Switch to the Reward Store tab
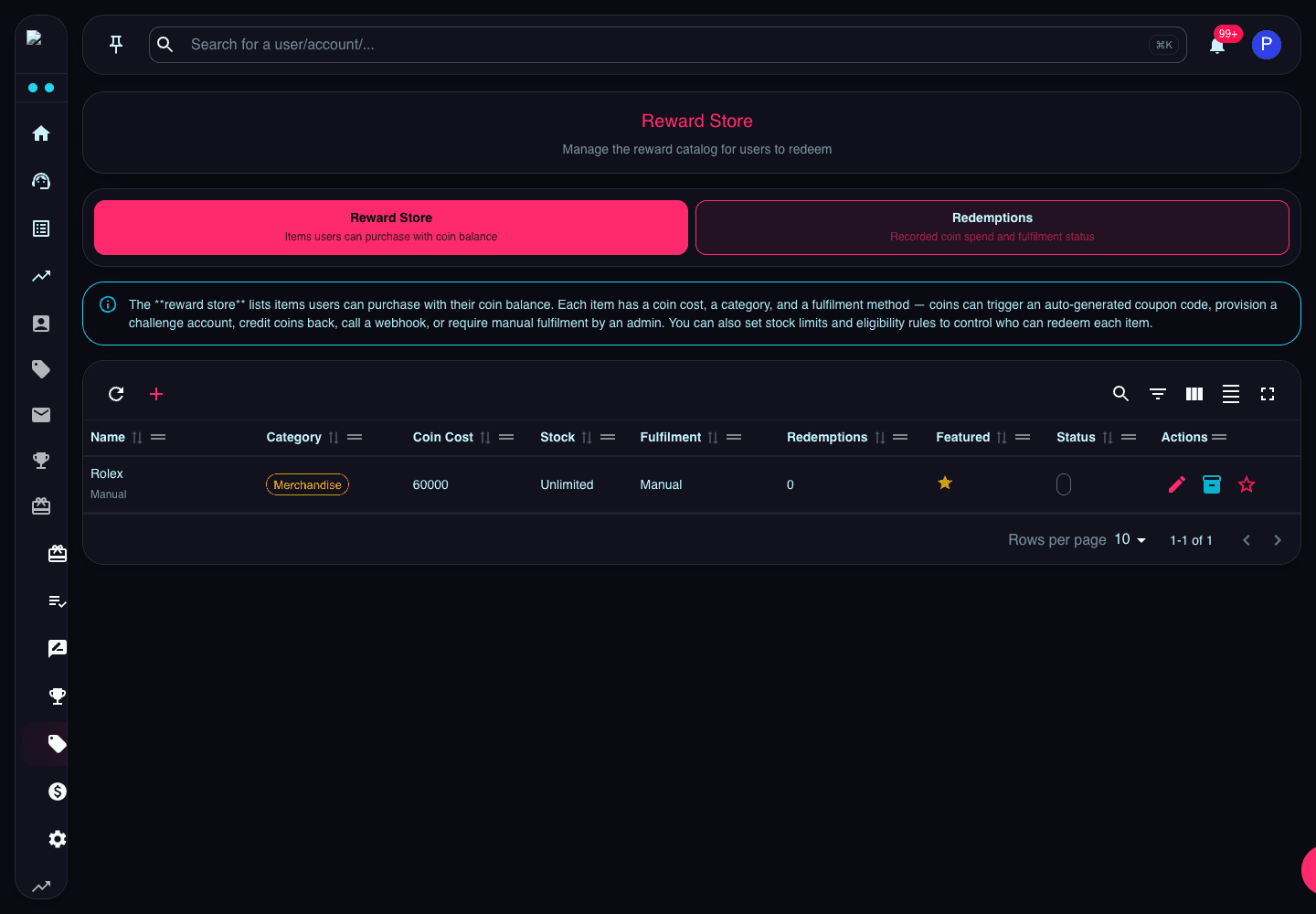The image size is (1316, 914). [x=391, y=228]
